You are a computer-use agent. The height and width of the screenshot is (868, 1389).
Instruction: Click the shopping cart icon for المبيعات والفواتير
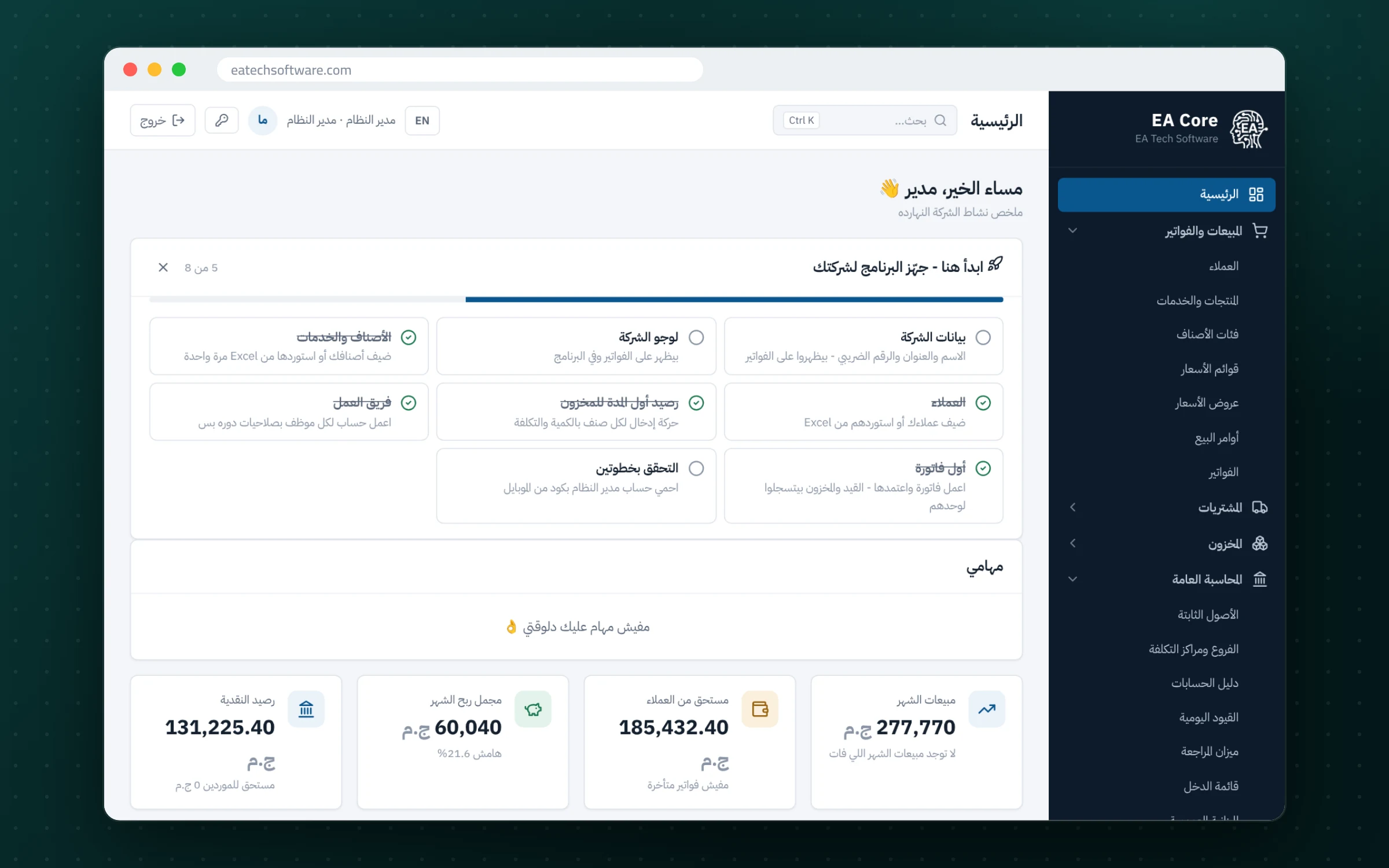coord(1260,230)
